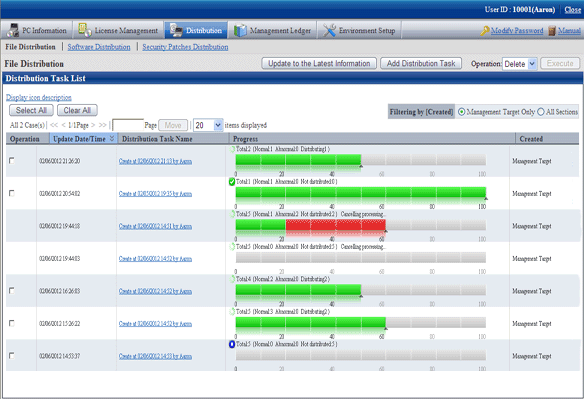Click distributing spinner icon beside Total:2 status

click(x=232, y=149)
